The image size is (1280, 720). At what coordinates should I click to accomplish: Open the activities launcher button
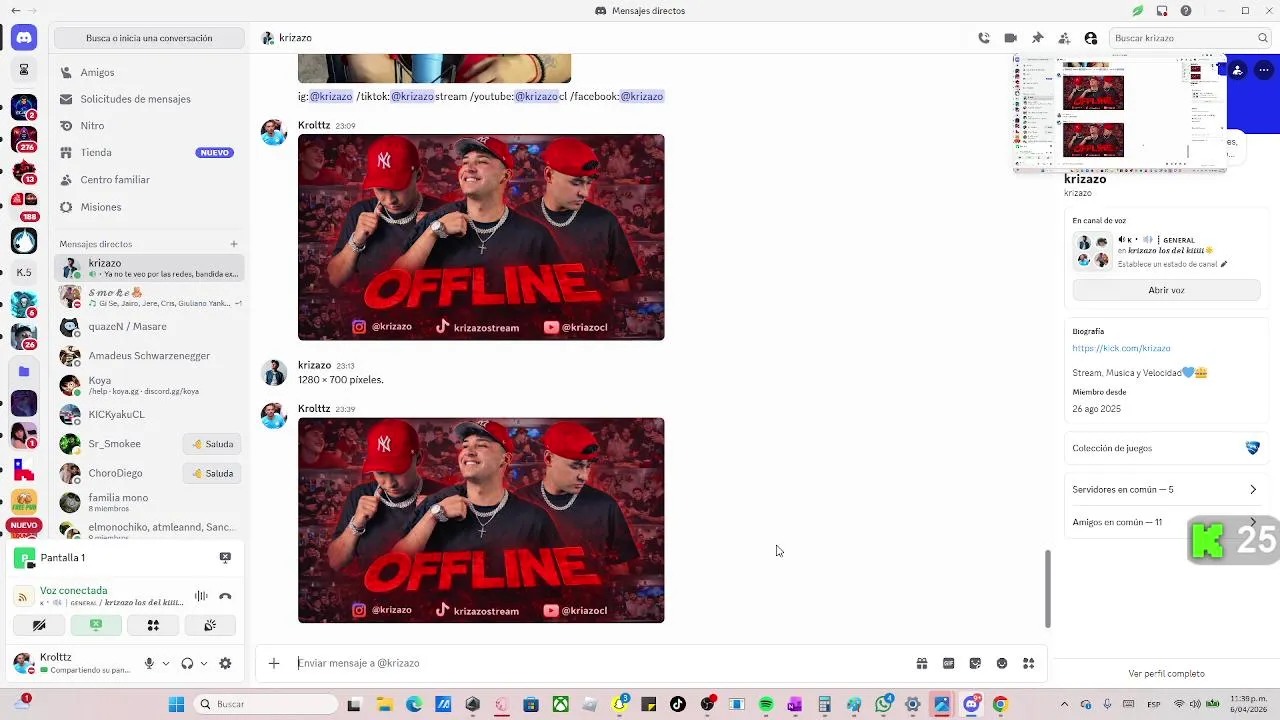153,625
